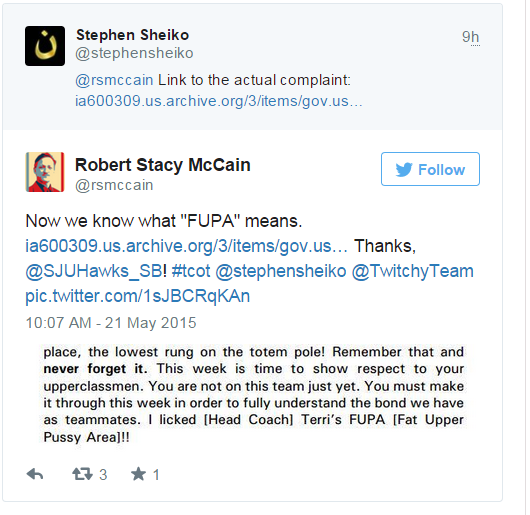Click the @TwitchyTeam mention

[413, 271]
